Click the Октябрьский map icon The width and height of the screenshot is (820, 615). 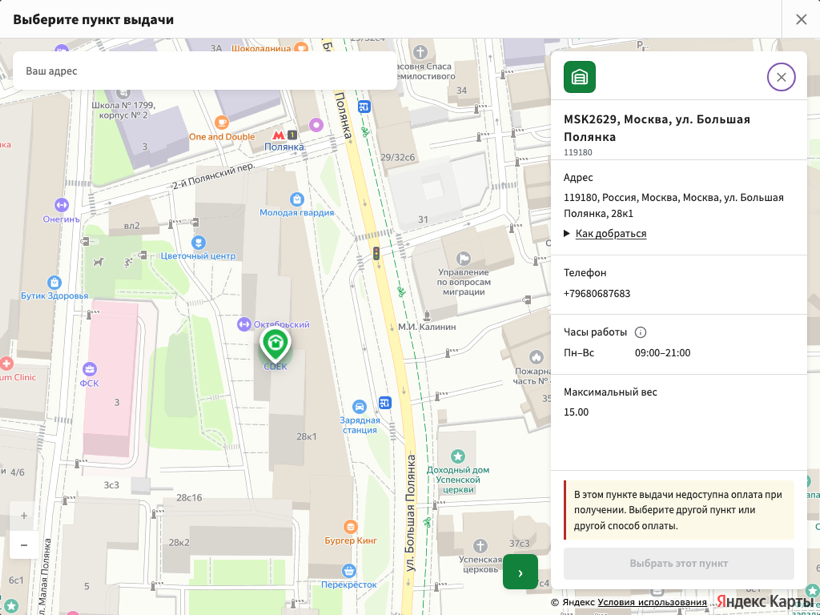(x=244, y=324)
